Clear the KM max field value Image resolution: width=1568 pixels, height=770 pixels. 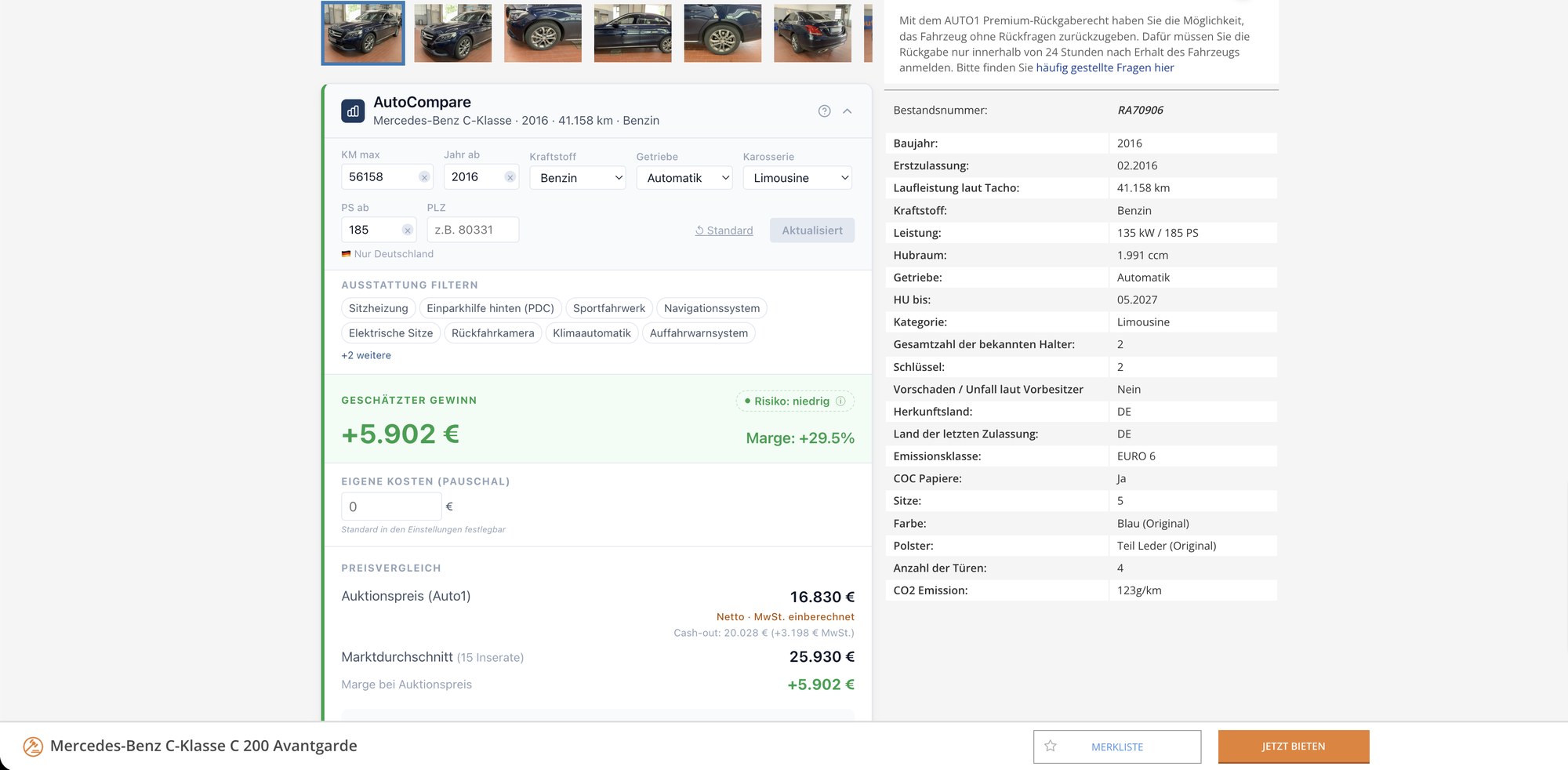tap(424, 177)
